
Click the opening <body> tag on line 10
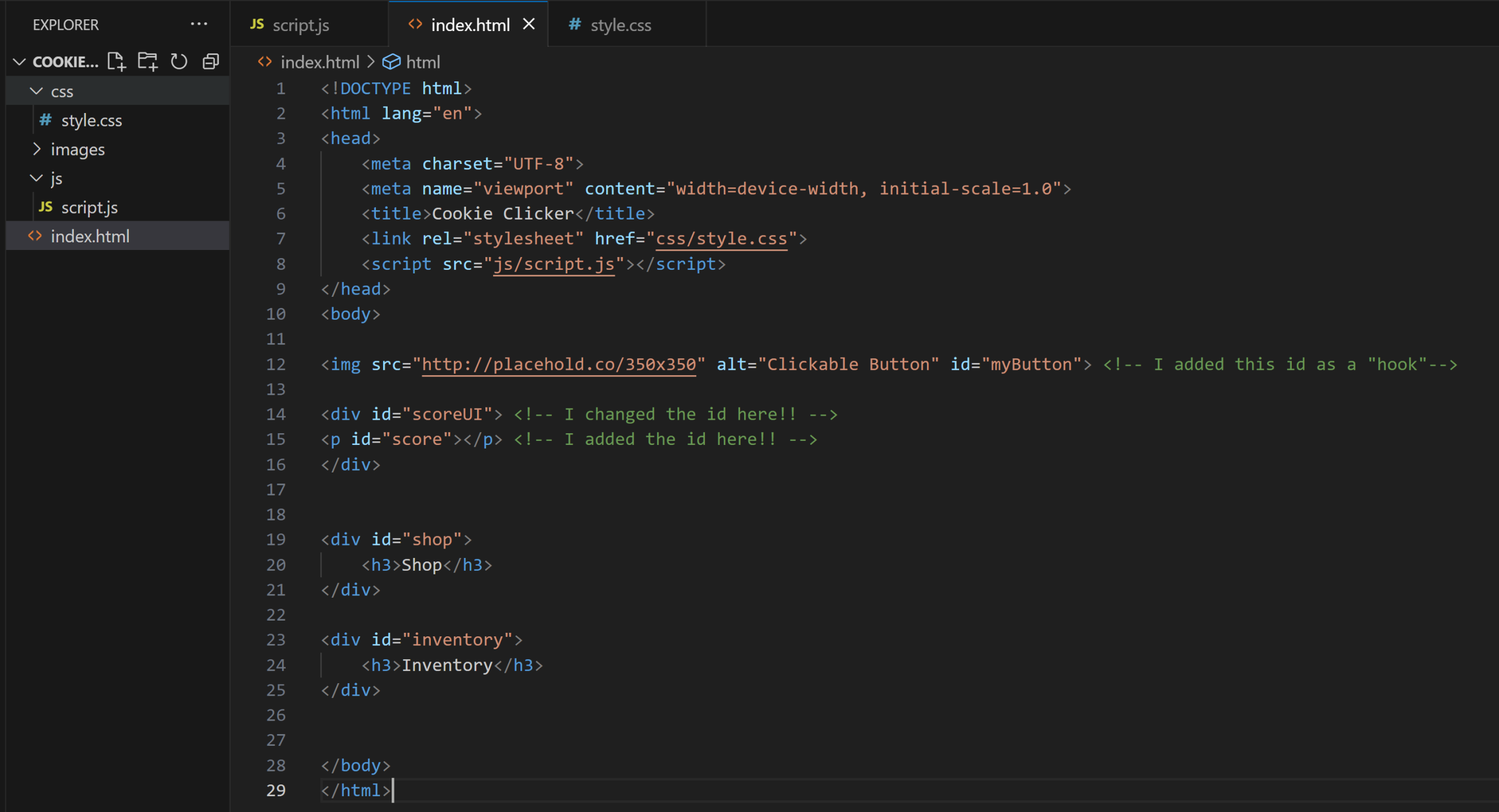[351, 314]
